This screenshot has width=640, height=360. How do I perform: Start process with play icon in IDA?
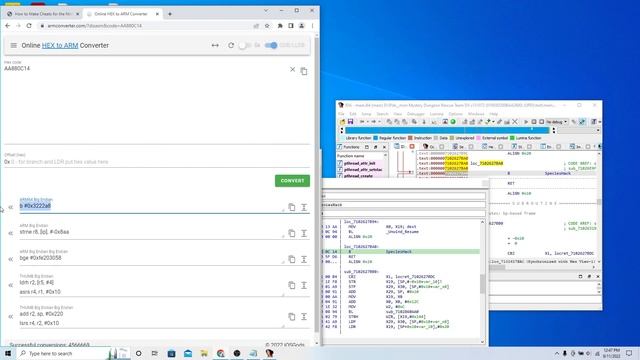[x=526, y=122]
